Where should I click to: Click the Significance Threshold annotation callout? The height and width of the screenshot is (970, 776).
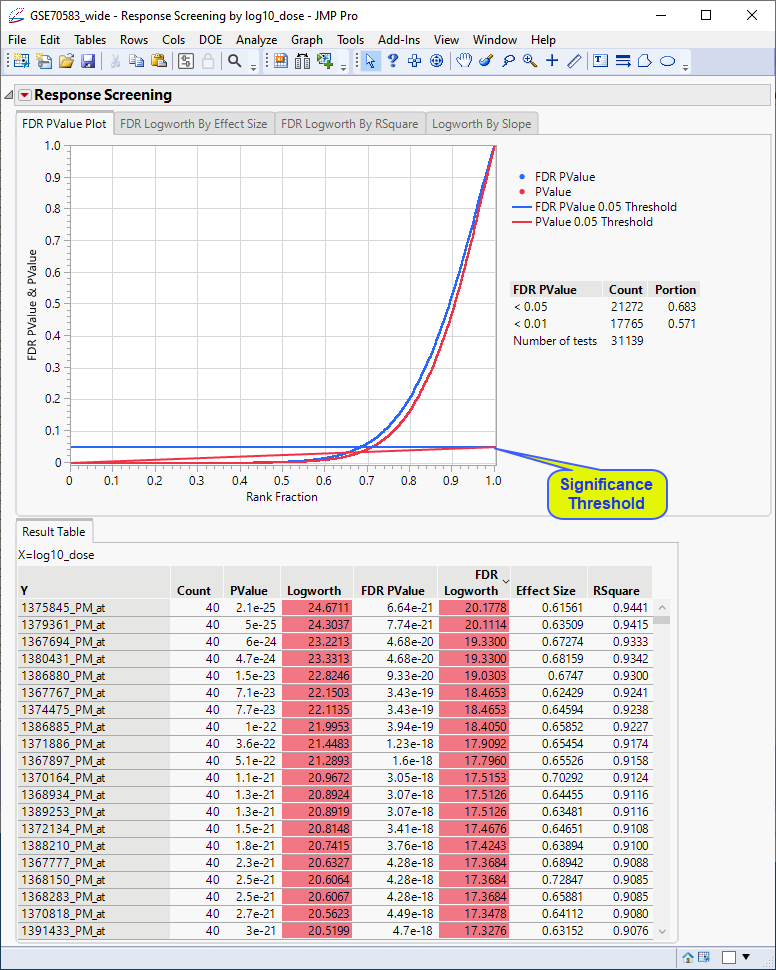coord(606,494)
